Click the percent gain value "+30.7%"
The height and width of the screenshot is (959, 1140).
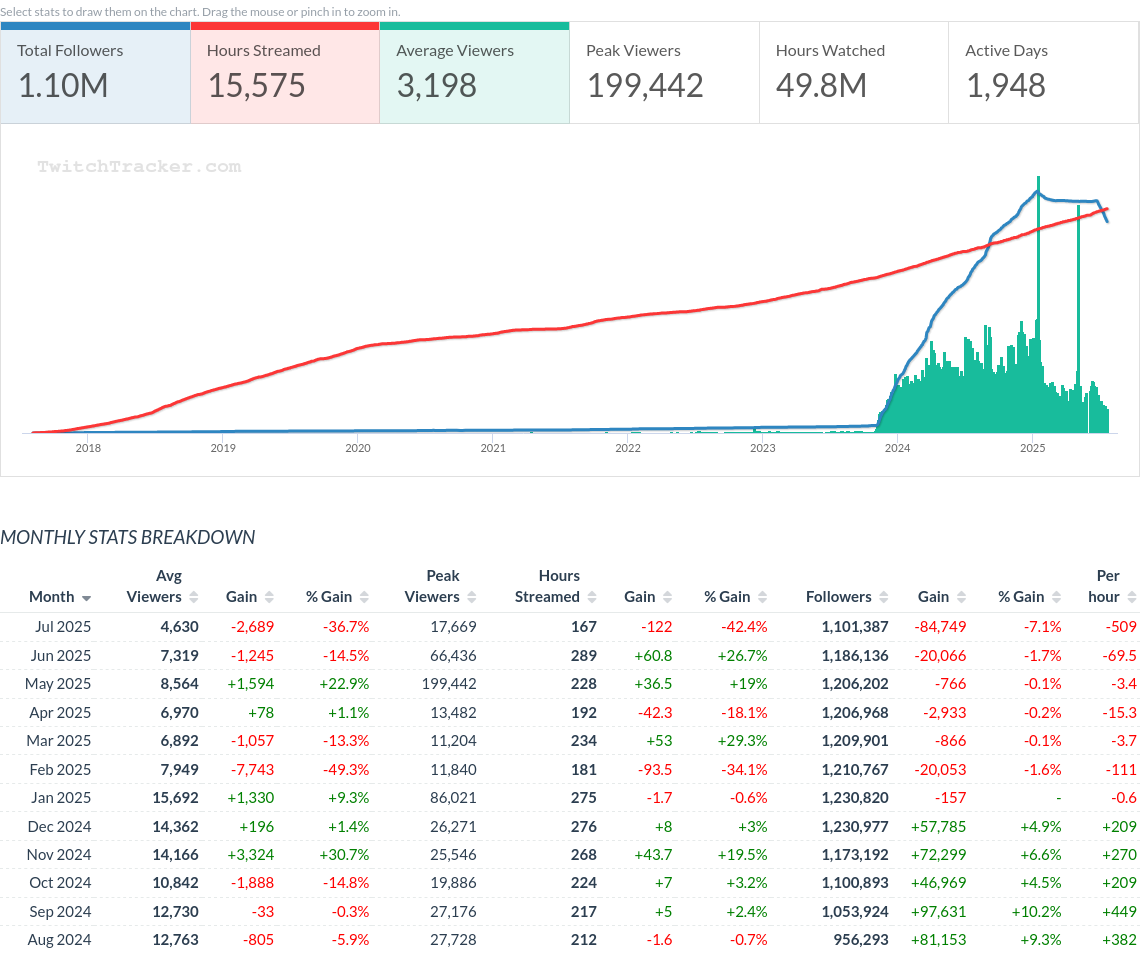click(x=345, y=855)
